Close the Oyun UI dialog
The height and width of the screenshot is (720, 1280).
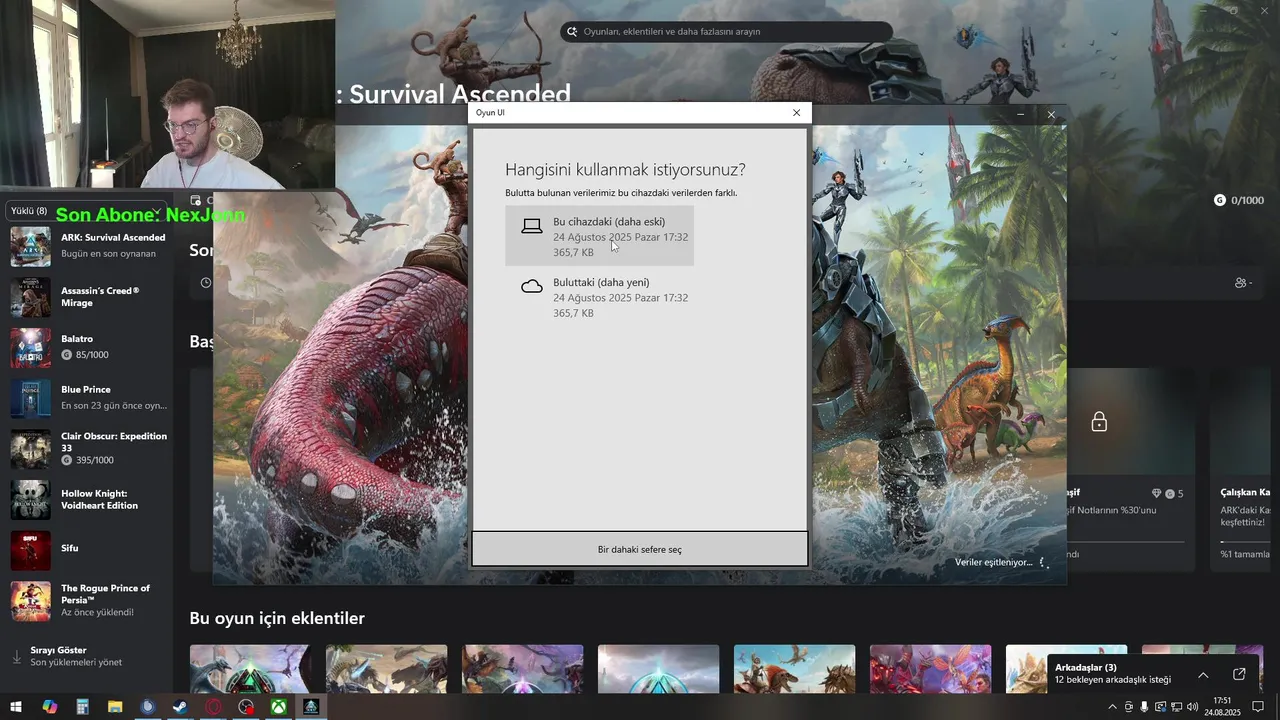(x=796, y=113)
